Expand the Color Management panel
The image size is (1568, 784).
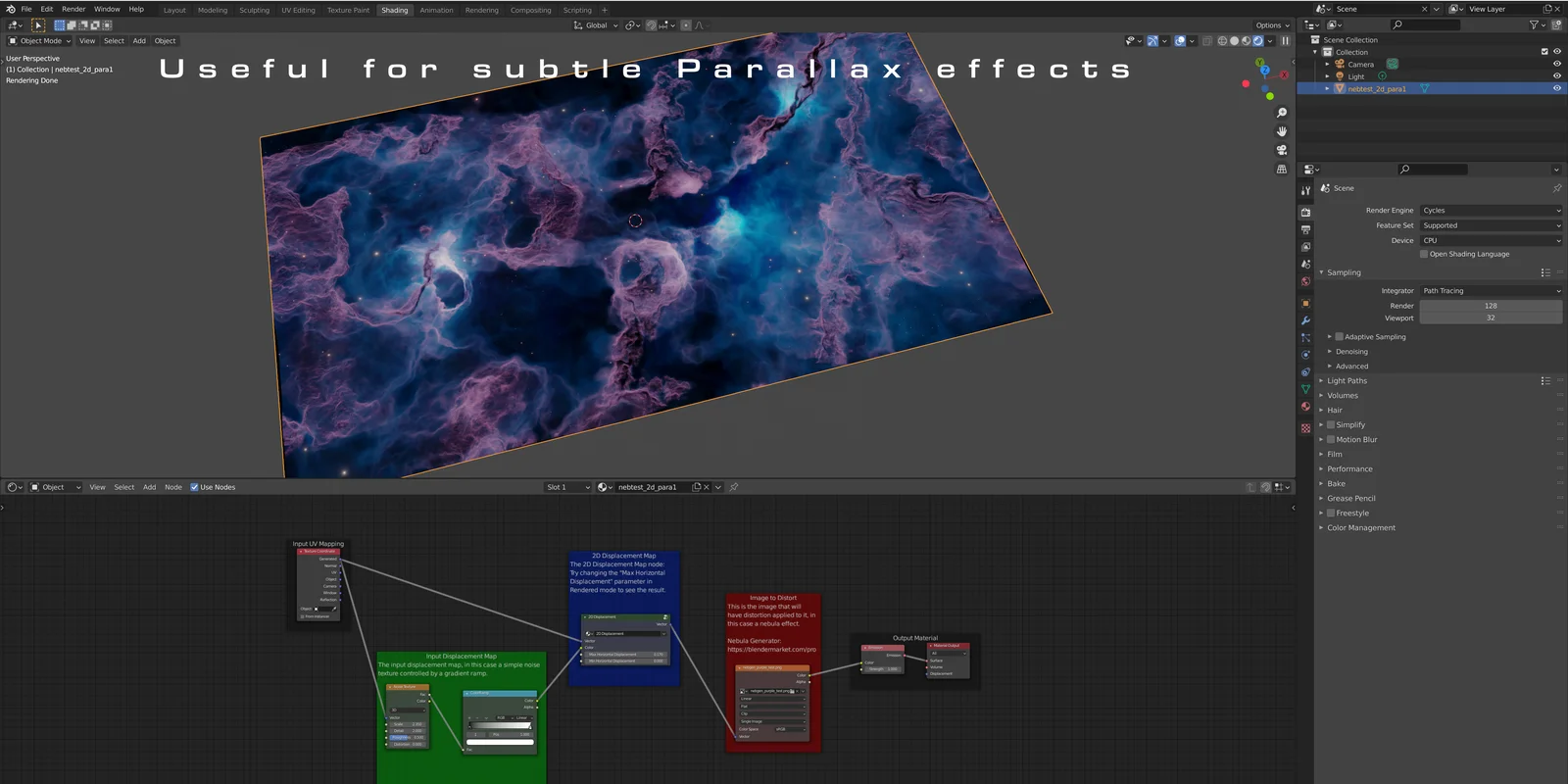(x=1360, y=528)
